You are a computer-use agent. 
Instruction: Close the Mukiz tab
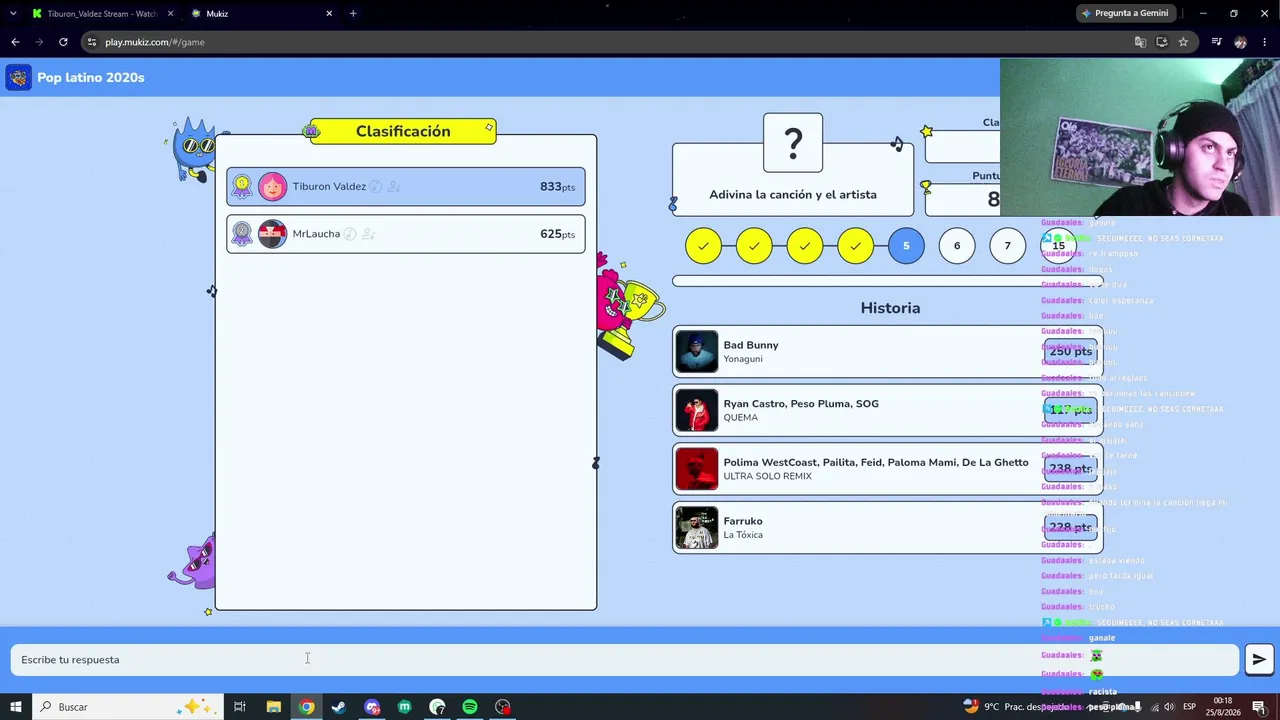[x=329, y=14]
